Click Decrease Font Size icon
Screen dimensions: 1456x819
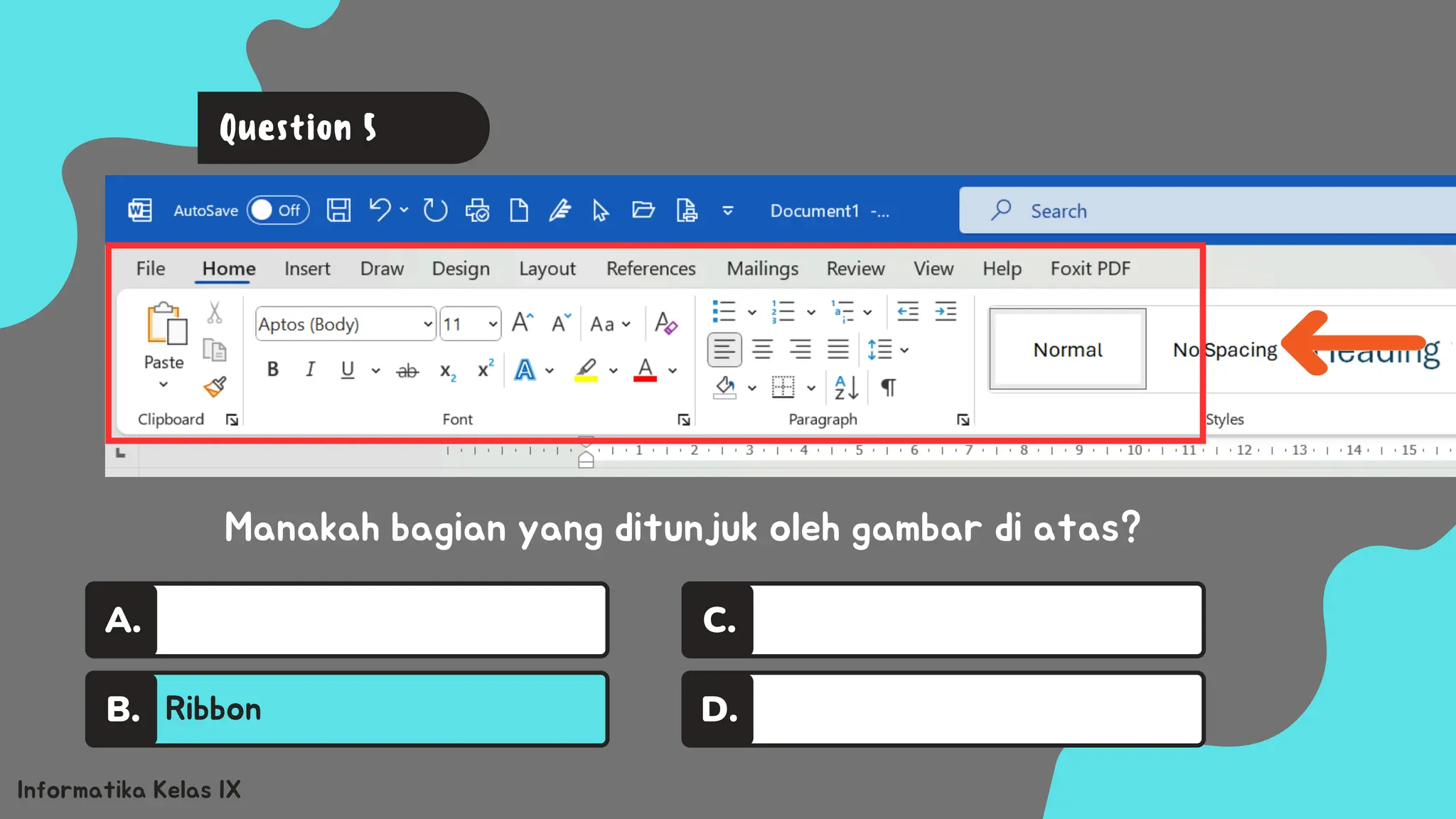pyautogui.click(x=561, y=323)
